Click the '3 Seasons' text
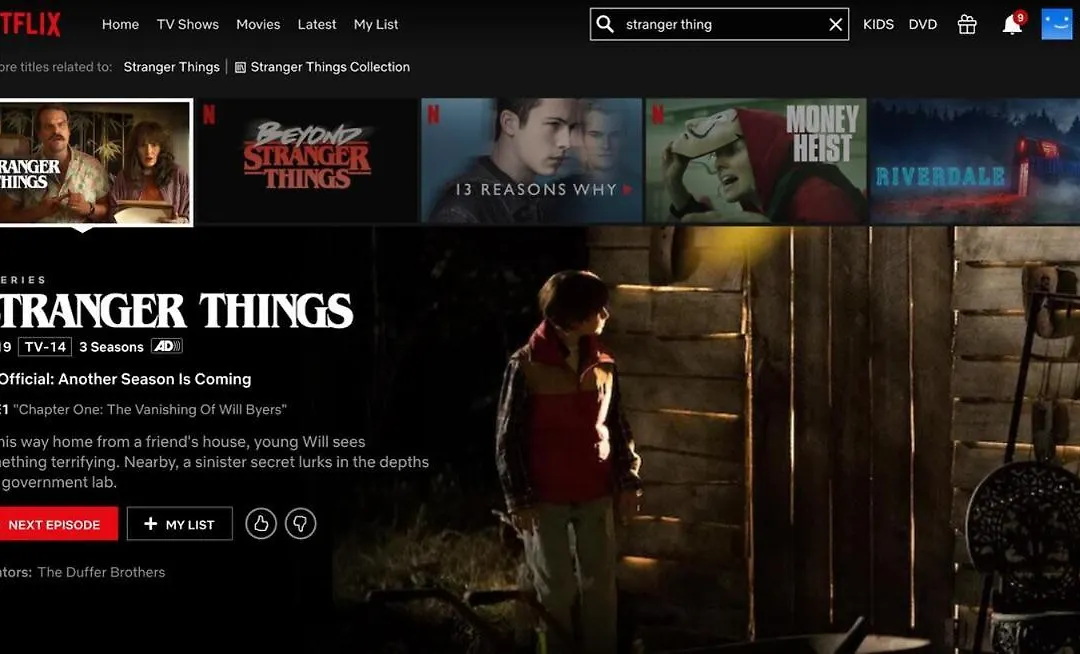The width and height of the screenshot is (1080, 654). tap(111, 347)
